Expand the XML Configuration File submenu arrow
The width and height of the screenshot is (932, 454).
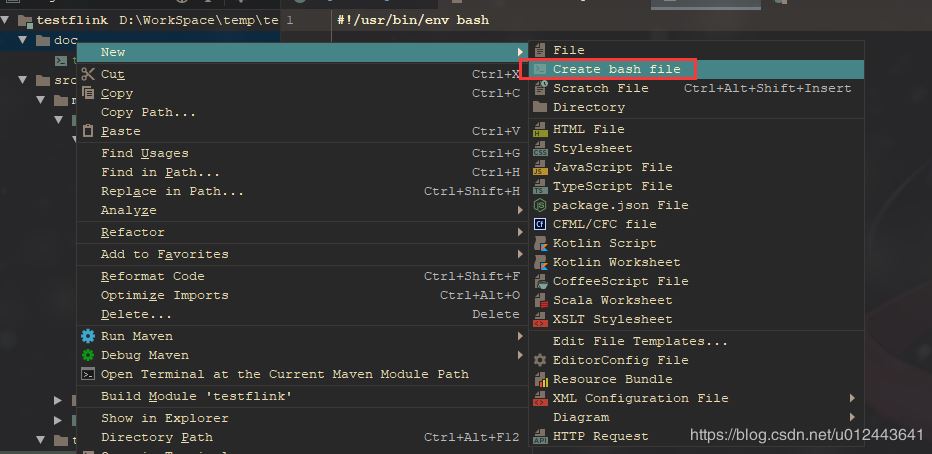point(852,398)
